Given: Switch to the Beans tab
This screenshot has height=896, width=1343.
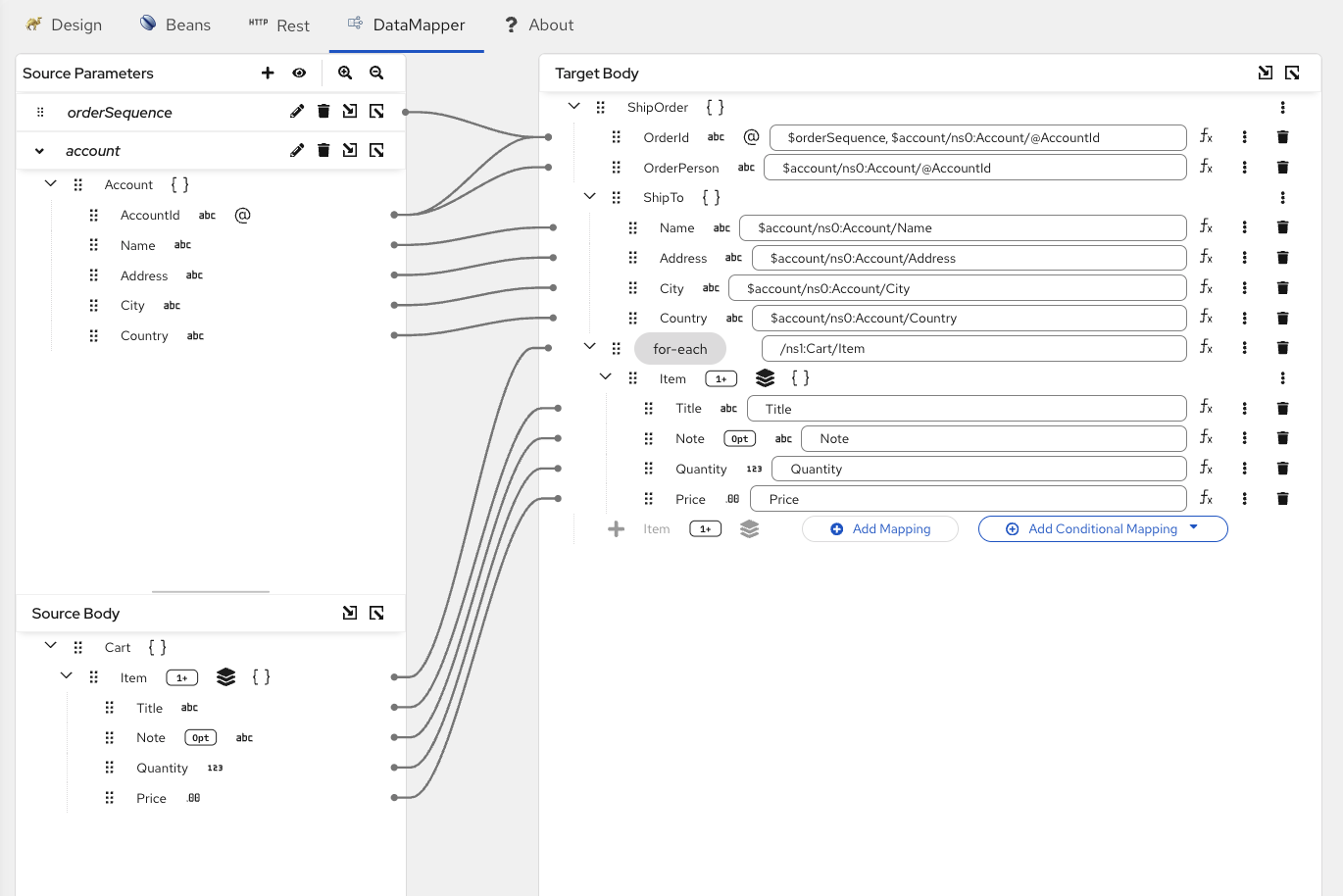Looking at the screenshot, I should [175, 25].
